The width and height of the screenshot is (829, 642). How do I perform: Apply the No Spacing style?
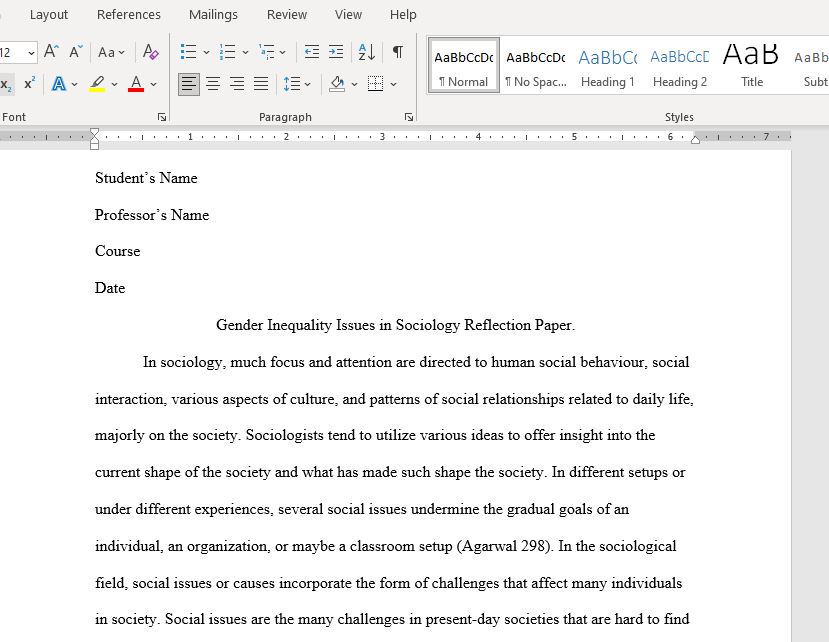(x=536, y=66)
